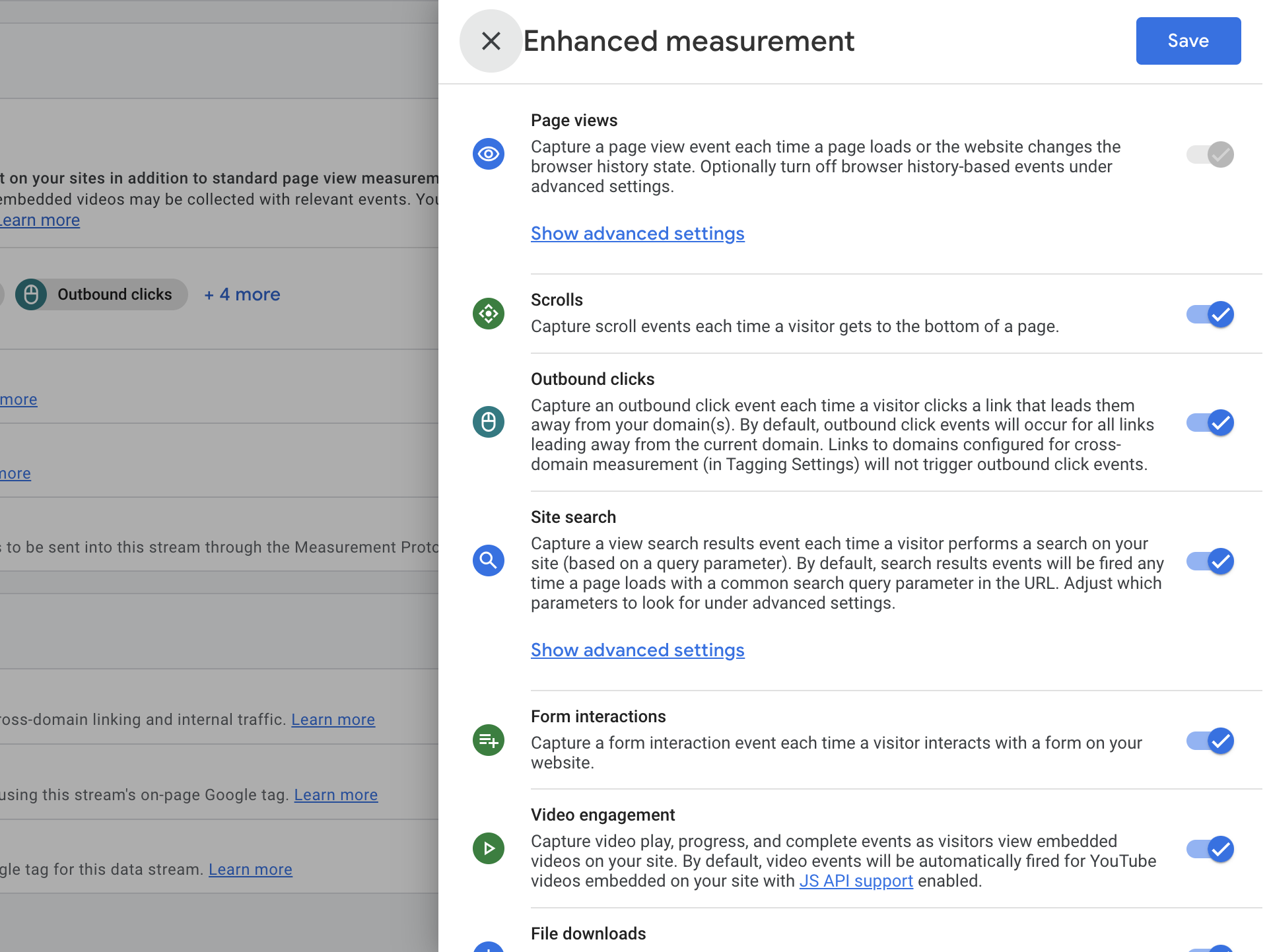Click the Form interactions icon
The height and width of the screenshot is (952, 1269).
pos(489,740)
